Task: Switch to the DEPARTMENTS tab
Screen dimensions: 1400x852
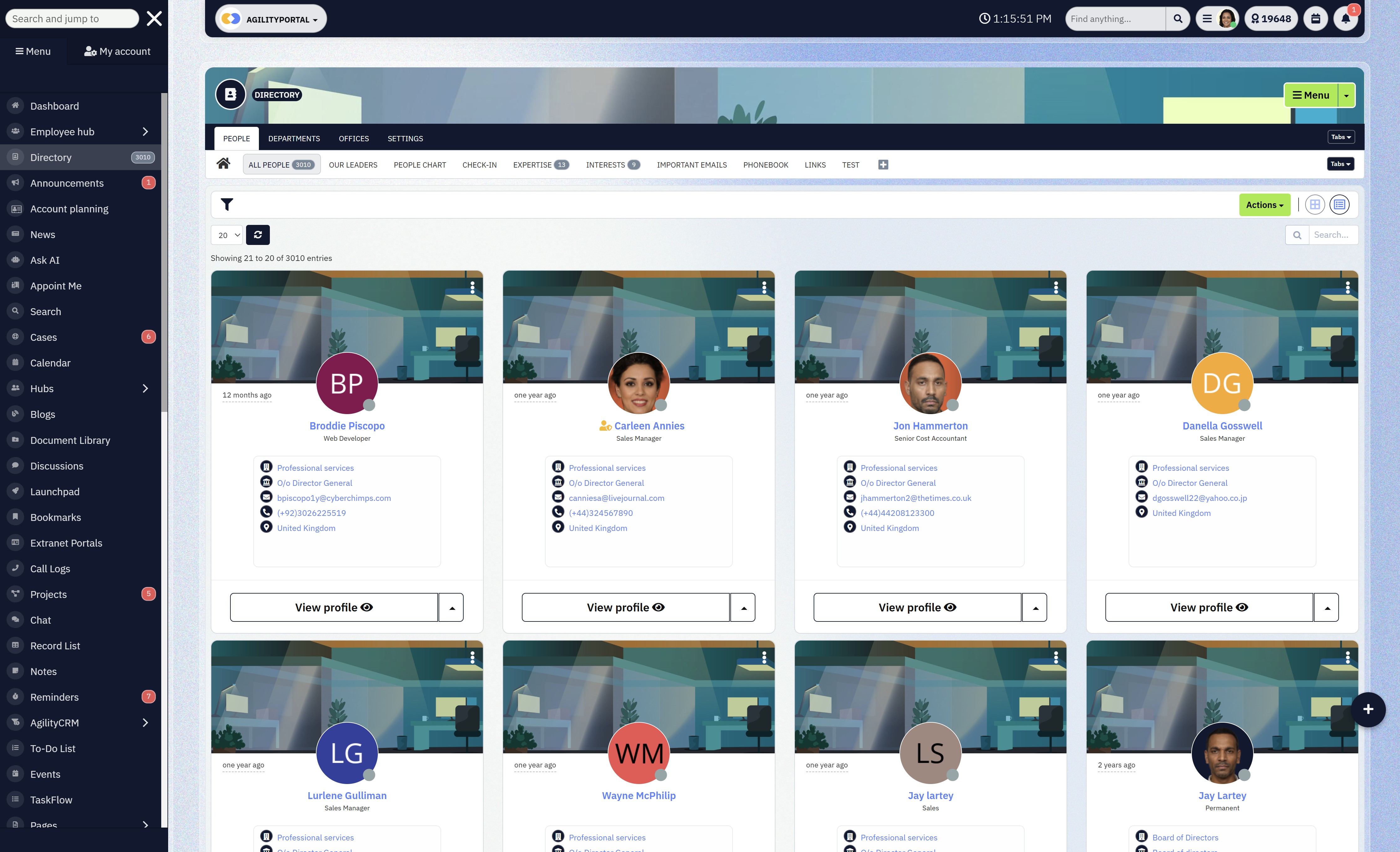Action: click(294, 138)
